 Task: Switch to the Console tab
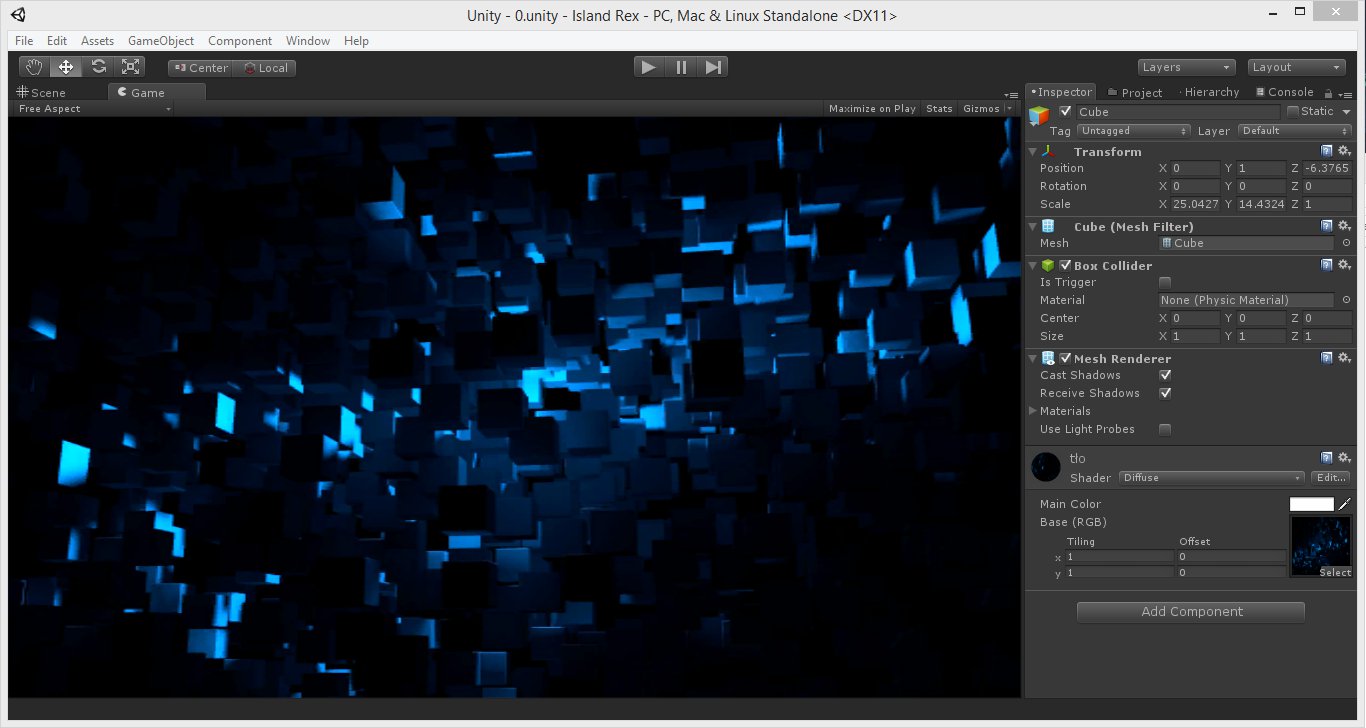1283,92
